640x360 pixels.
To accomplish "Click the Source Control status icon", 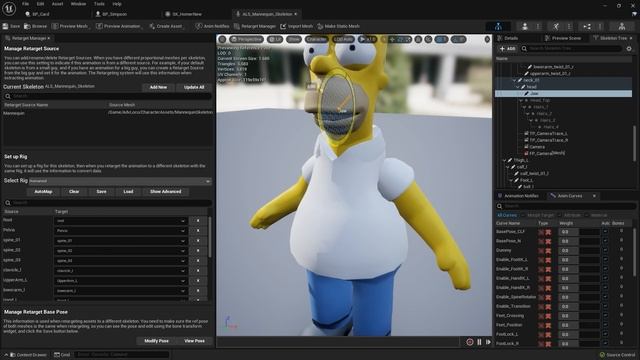I will [602, 355].
